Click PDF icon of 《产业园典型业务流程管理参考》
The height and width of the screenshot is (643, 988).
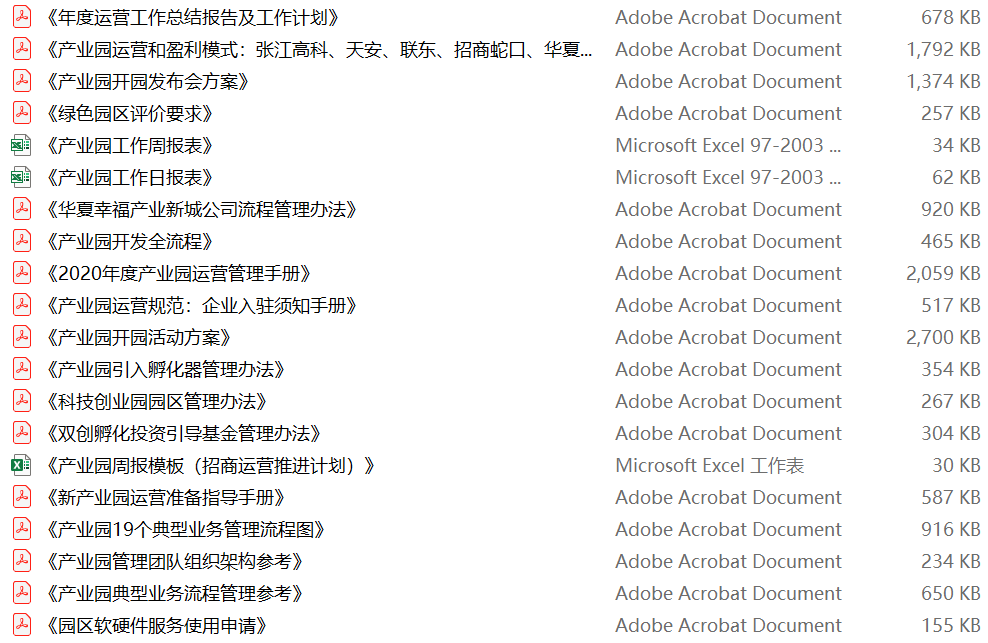coord(22,594)
